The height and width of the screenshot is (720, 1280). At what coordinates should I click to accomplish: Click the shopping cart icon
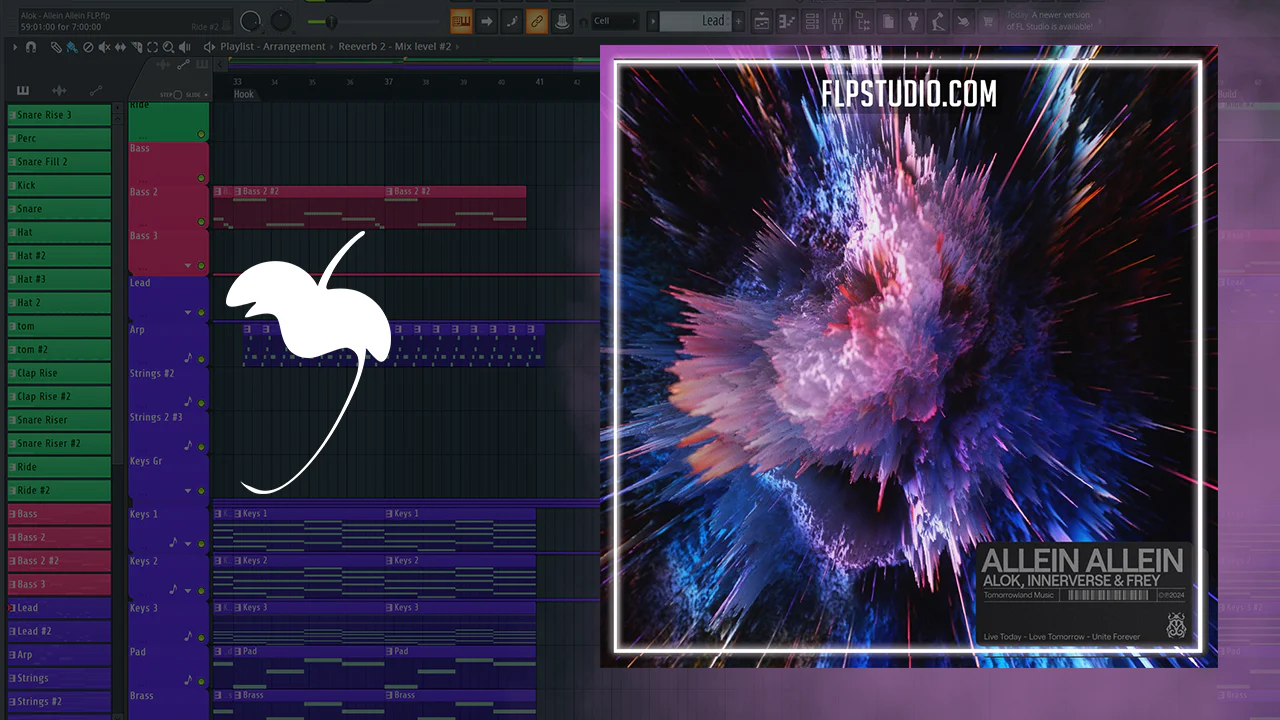(x=989, y=20)
